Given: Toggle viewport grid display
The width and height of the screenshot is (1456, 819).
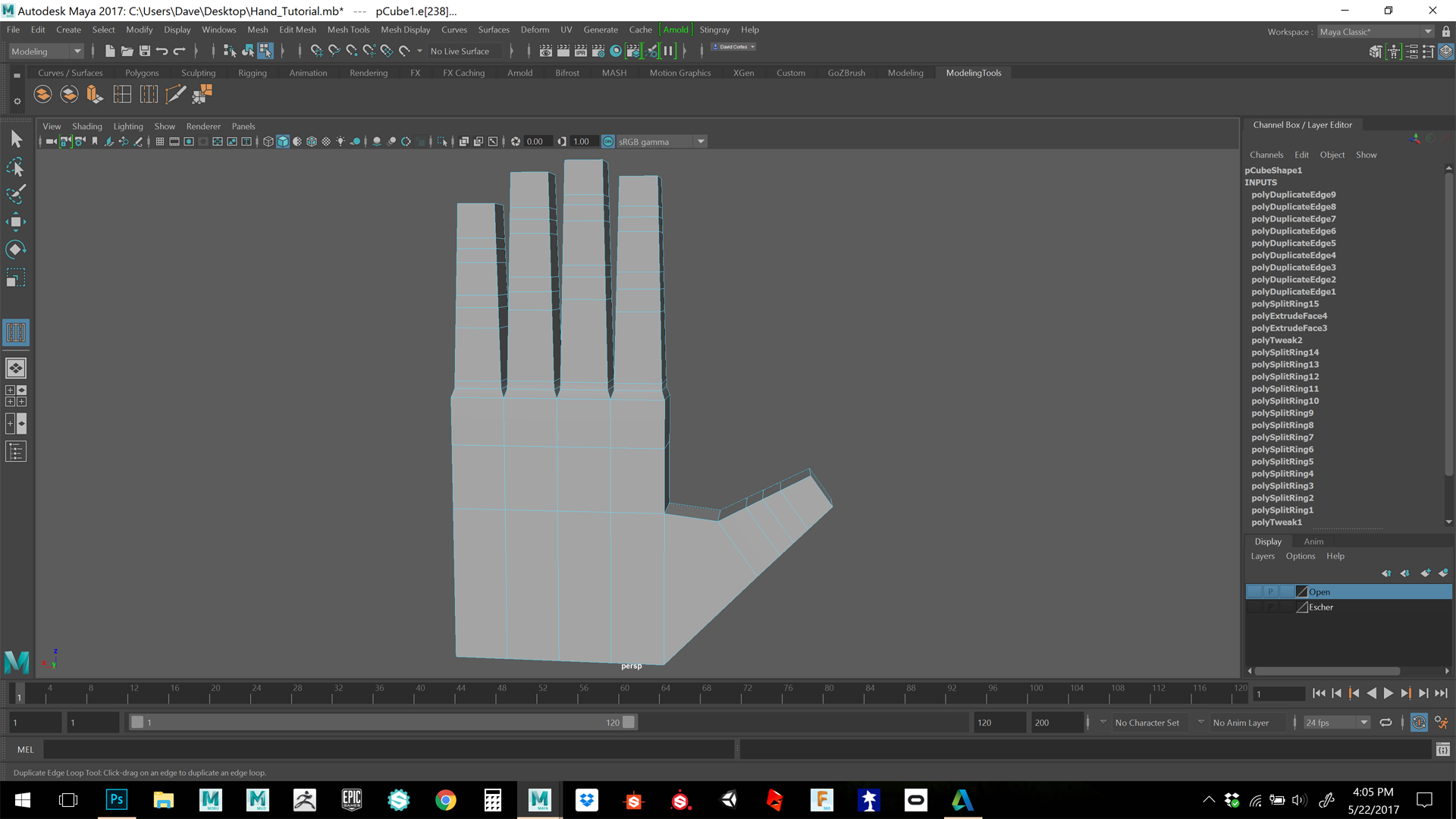Looking at the screenshot, I should (160, 142).
